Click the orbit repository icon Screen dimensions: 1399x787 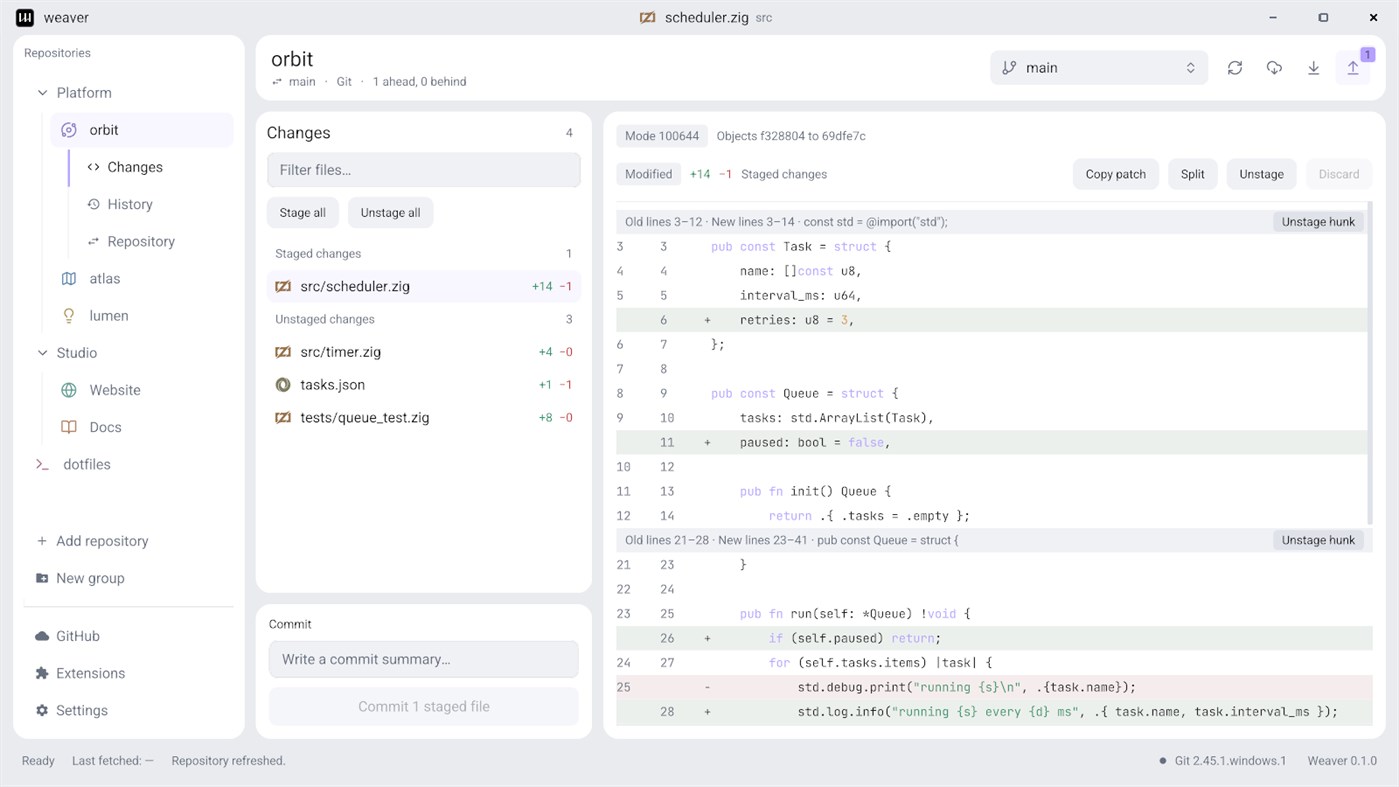(69, 130)
